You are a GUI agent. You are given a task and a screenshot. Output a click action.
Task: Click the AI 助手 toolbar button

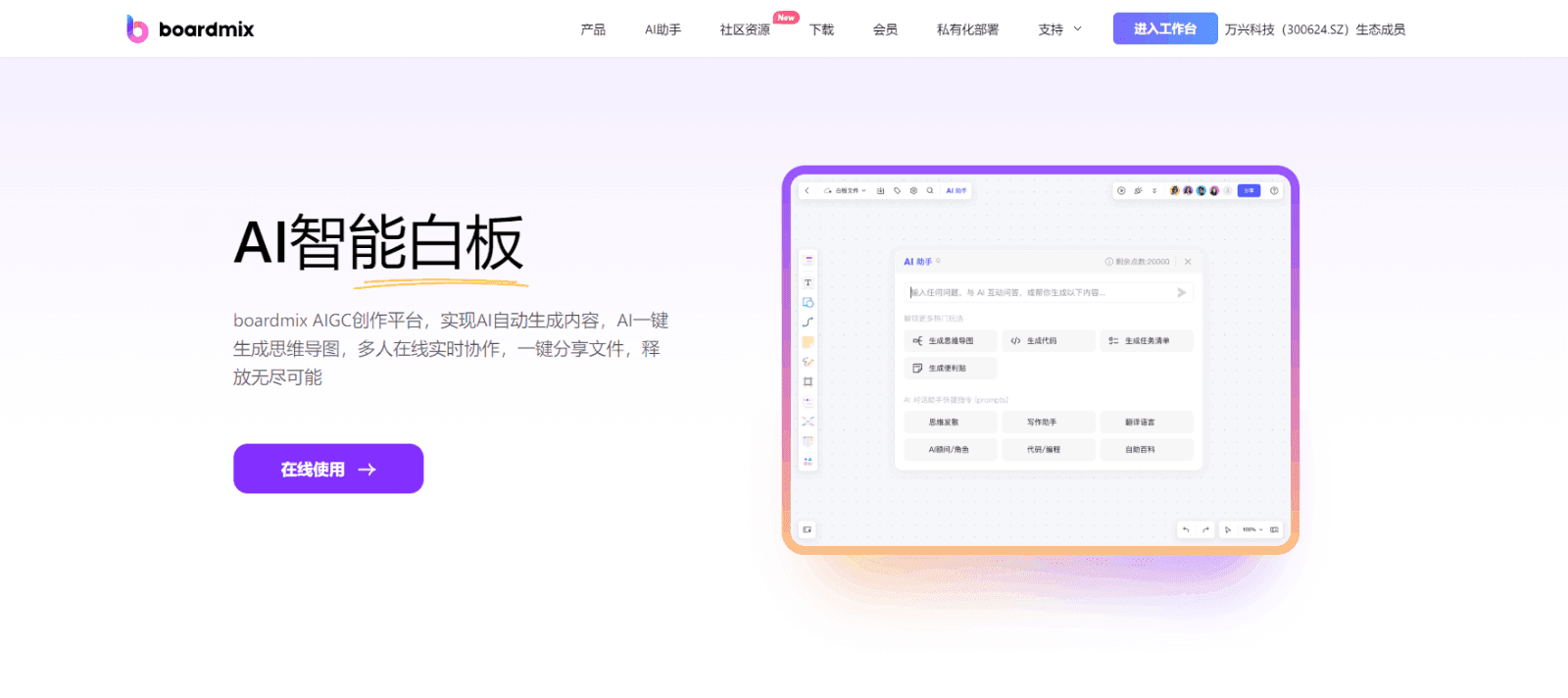coord(956,191)
